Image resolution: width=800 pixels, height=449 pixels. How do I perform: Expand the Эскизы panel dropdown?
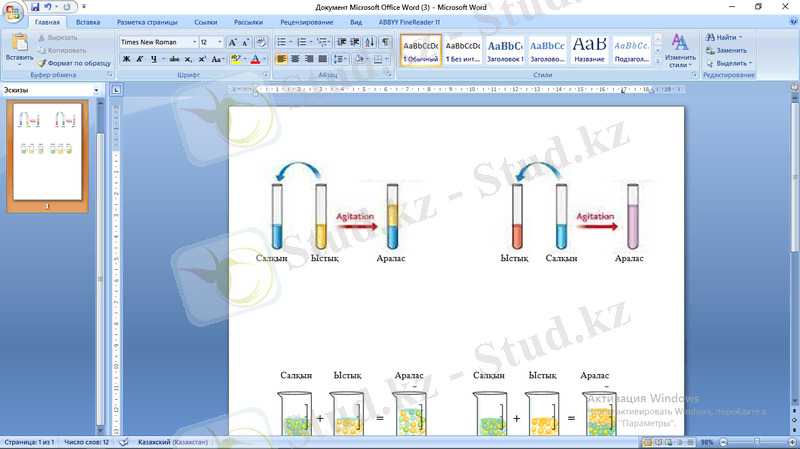[96, 90]
